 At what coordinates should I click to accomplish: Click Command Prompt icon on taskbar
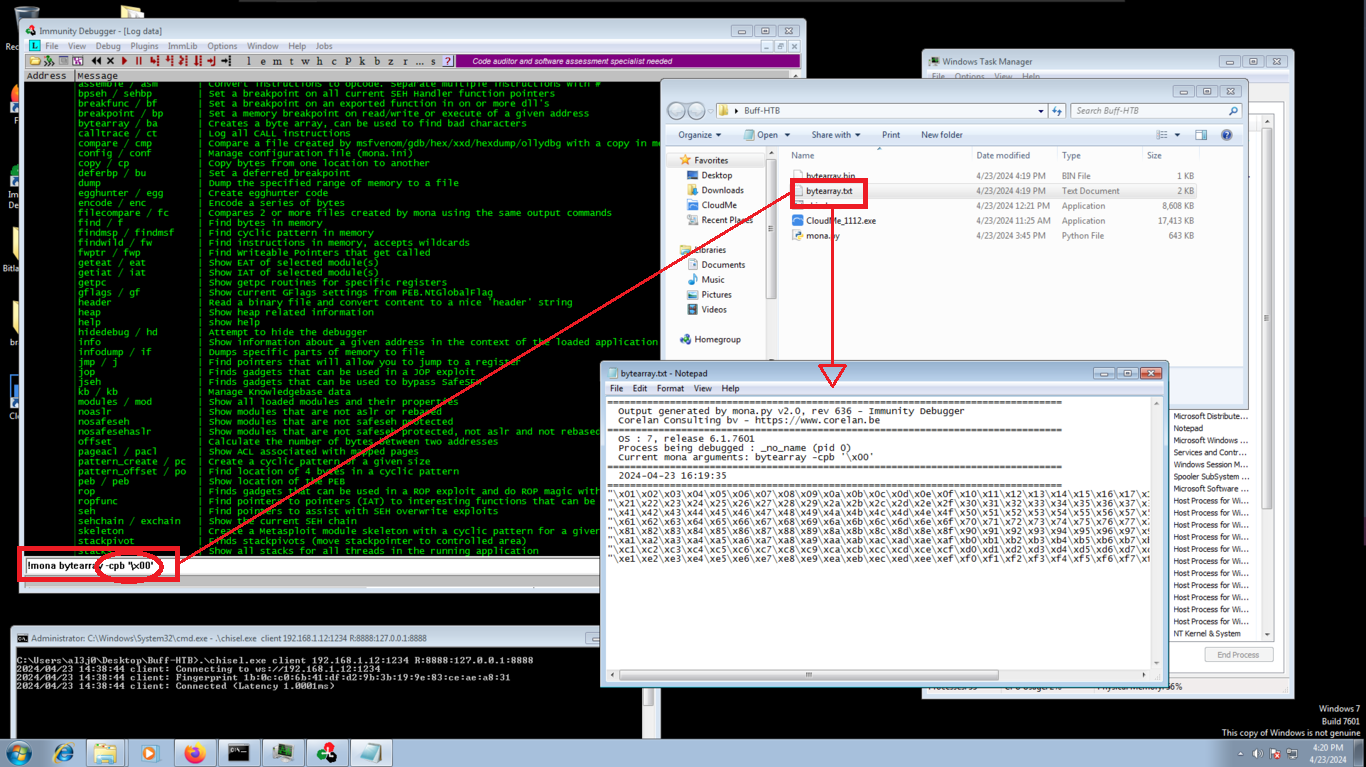pos(238,752)
